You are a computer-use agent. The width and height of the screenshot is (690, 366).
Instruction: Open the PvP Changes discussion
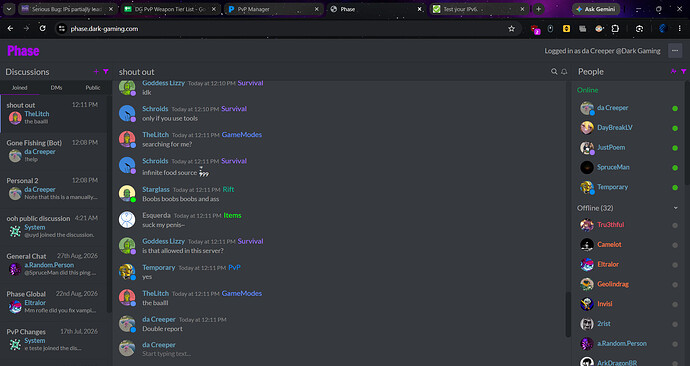pyautogui.click(x=53, y=340)
